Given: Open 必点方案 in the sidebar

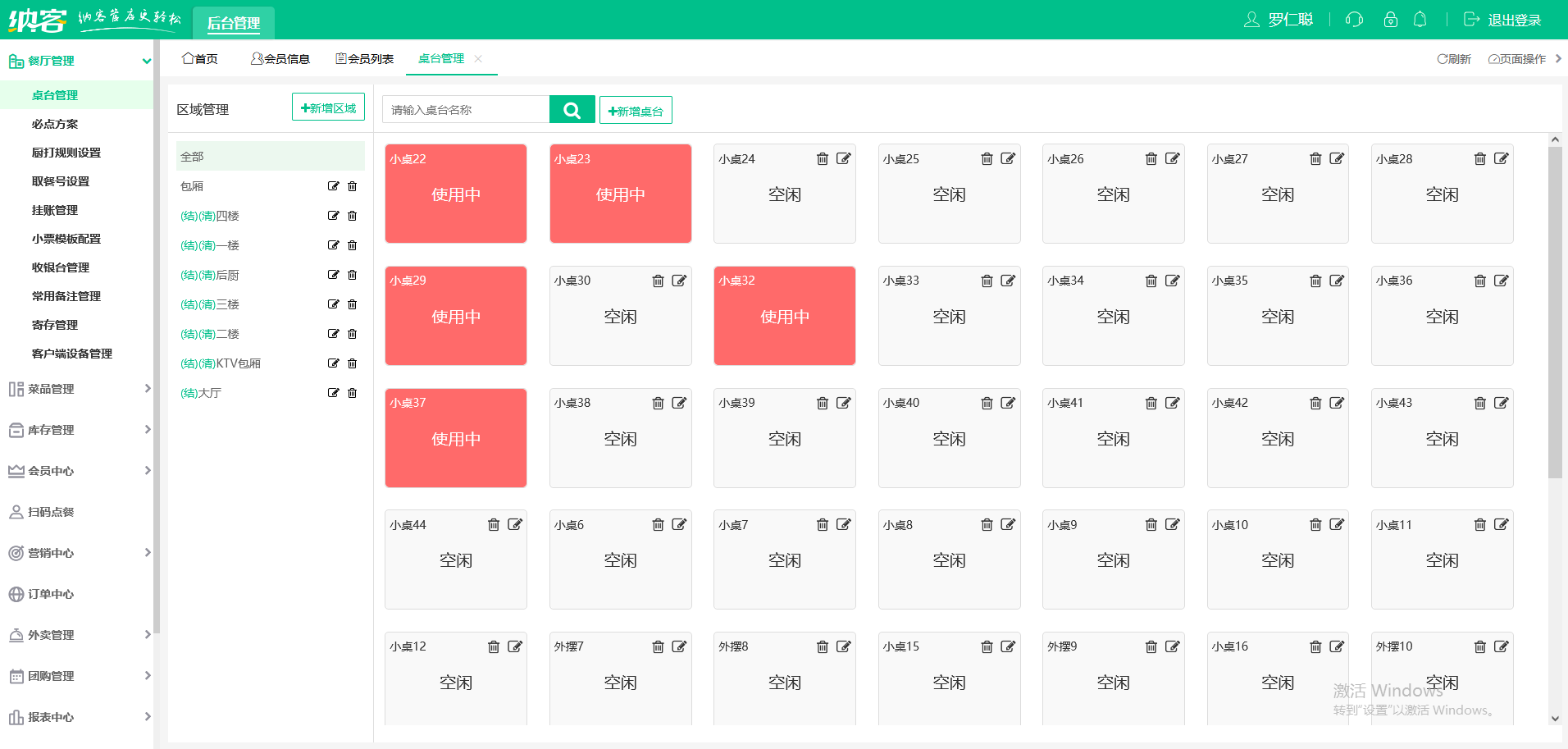Looking at the screenshot, I should [55, 124].
